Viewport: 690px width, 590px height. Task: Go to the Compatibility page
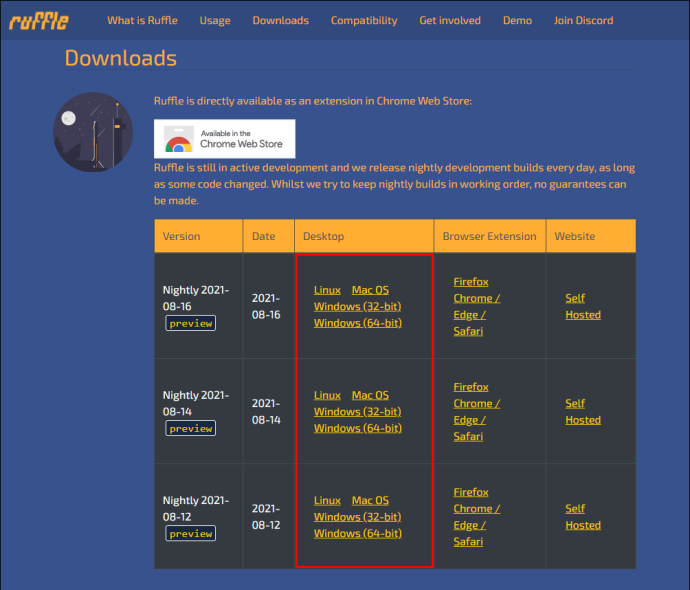point(364,21)
